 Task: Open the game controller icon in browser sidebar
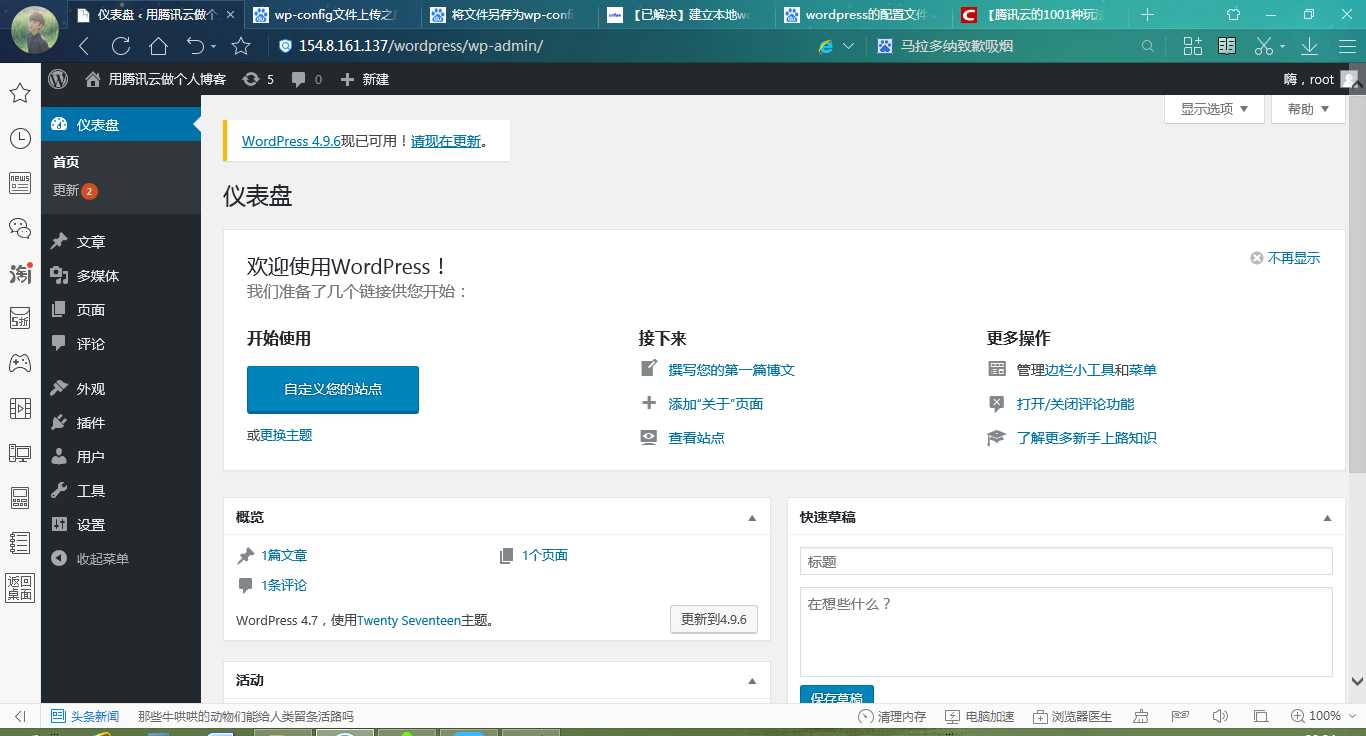[19, 363]
